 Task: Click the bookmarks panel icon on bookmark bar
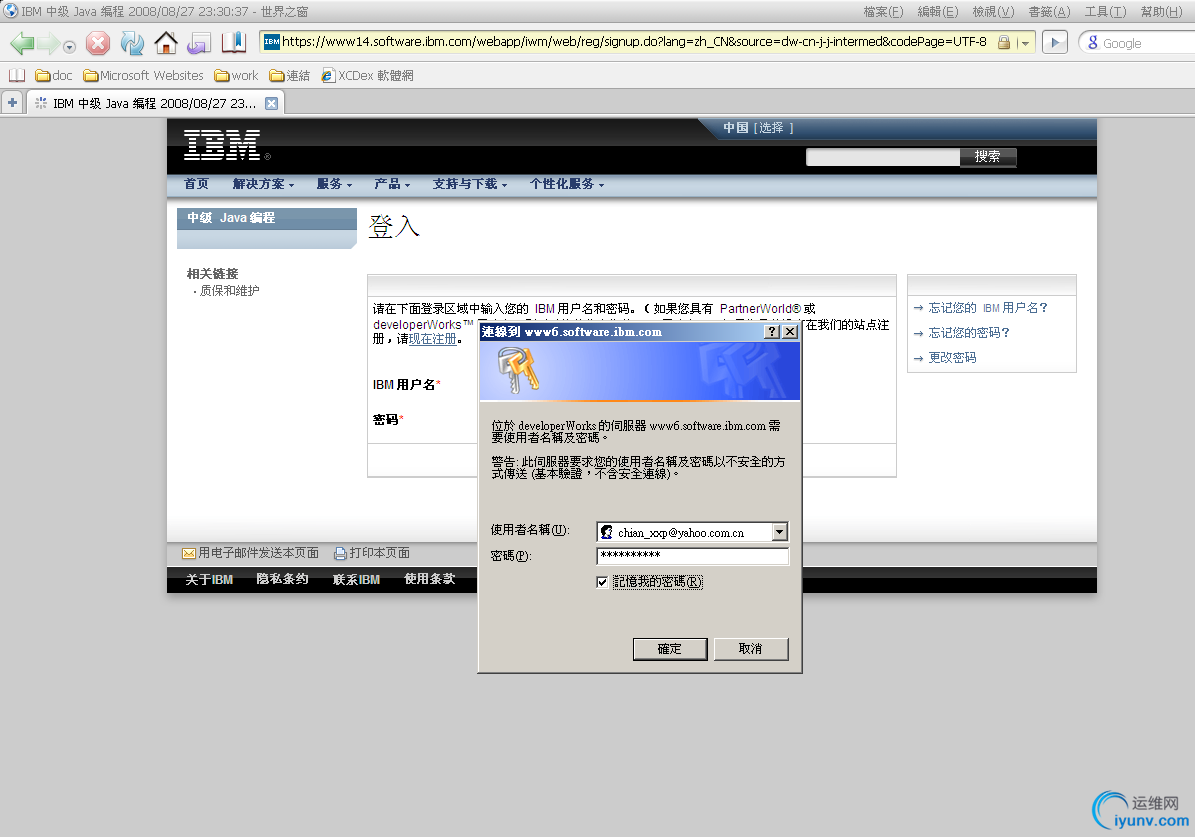[17, 75]
